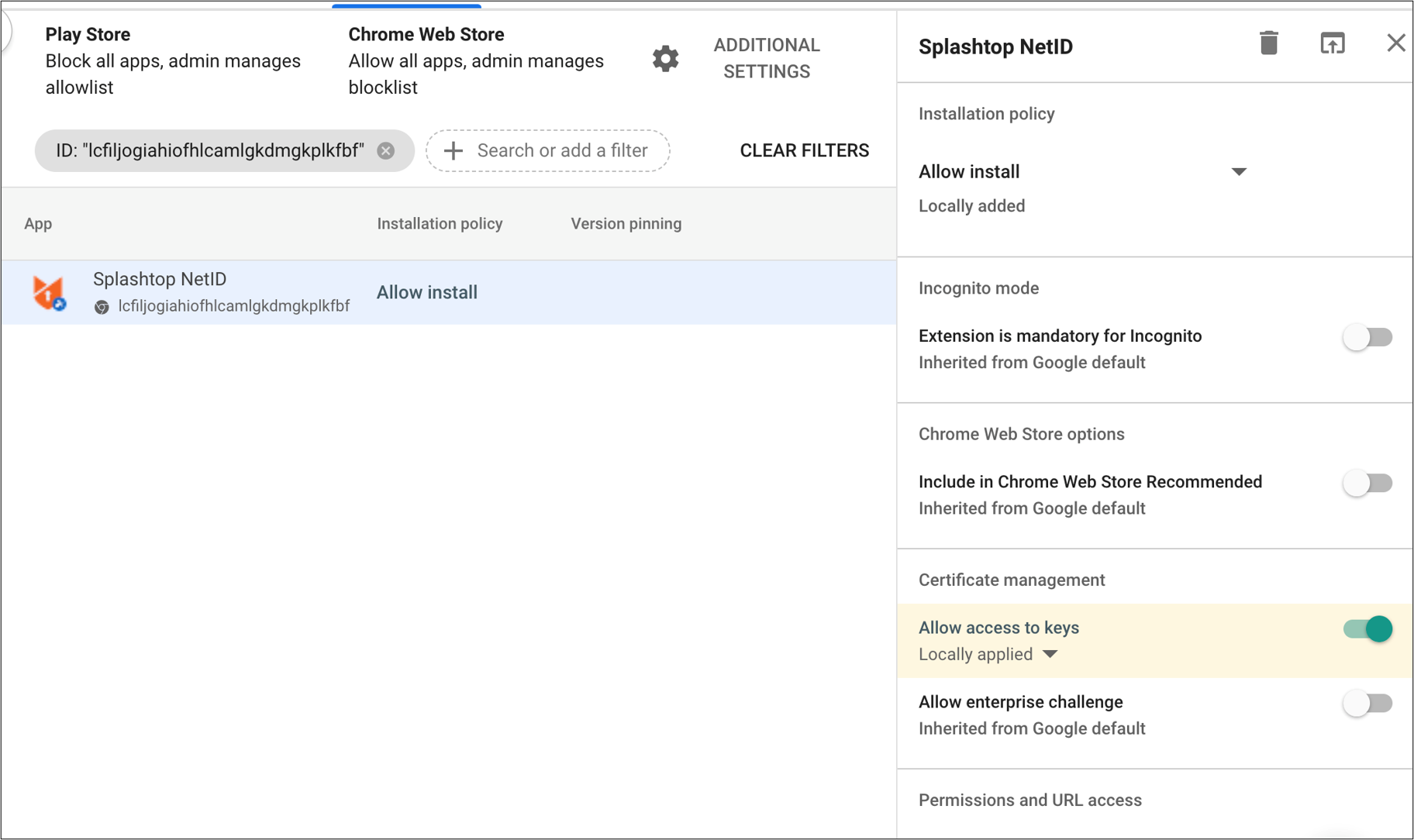The image size is (1414, 840).
Task: Select the Chrome Web Store tab
Action: (475, 60)
